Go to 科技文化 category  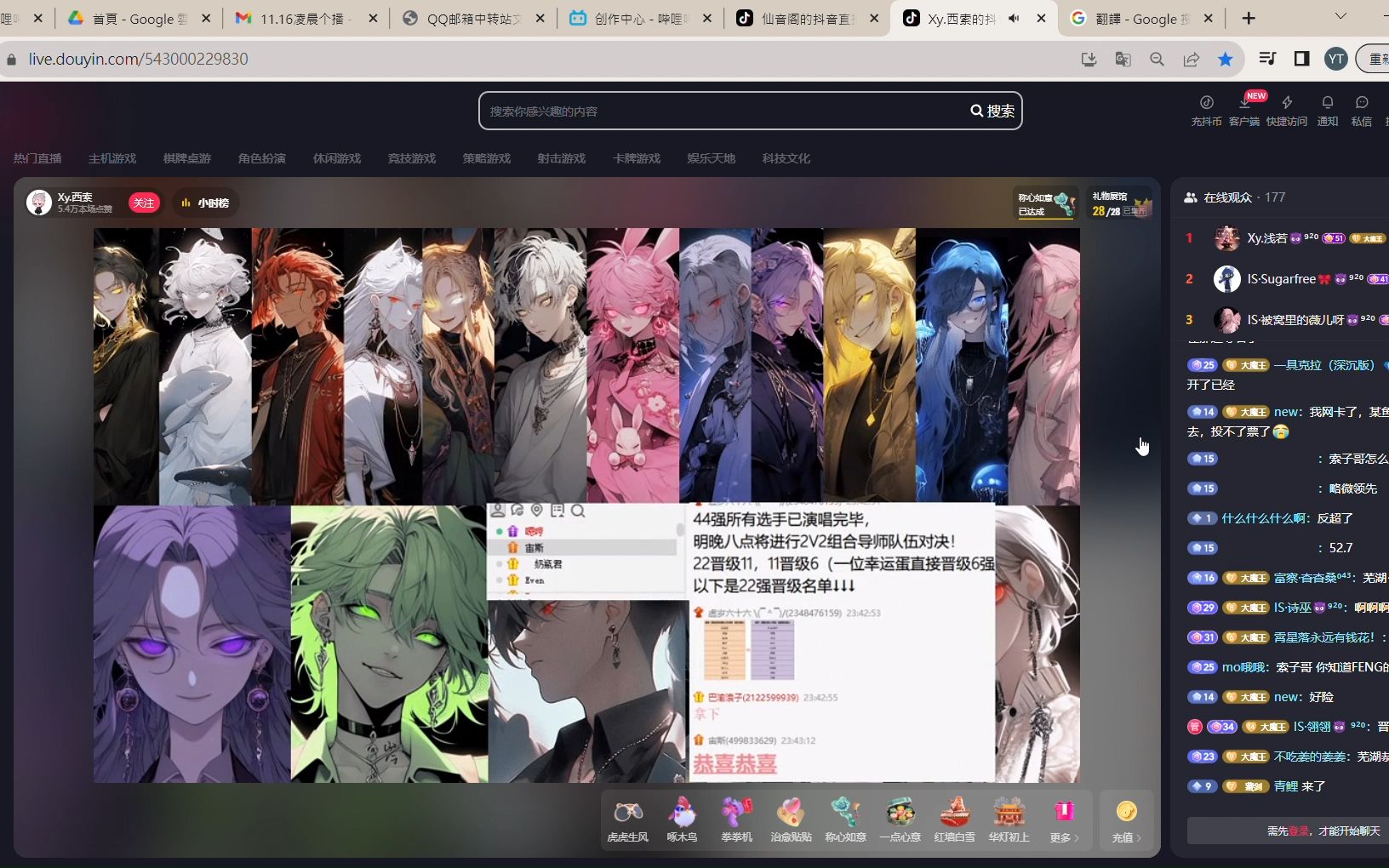tap(786, 158)
